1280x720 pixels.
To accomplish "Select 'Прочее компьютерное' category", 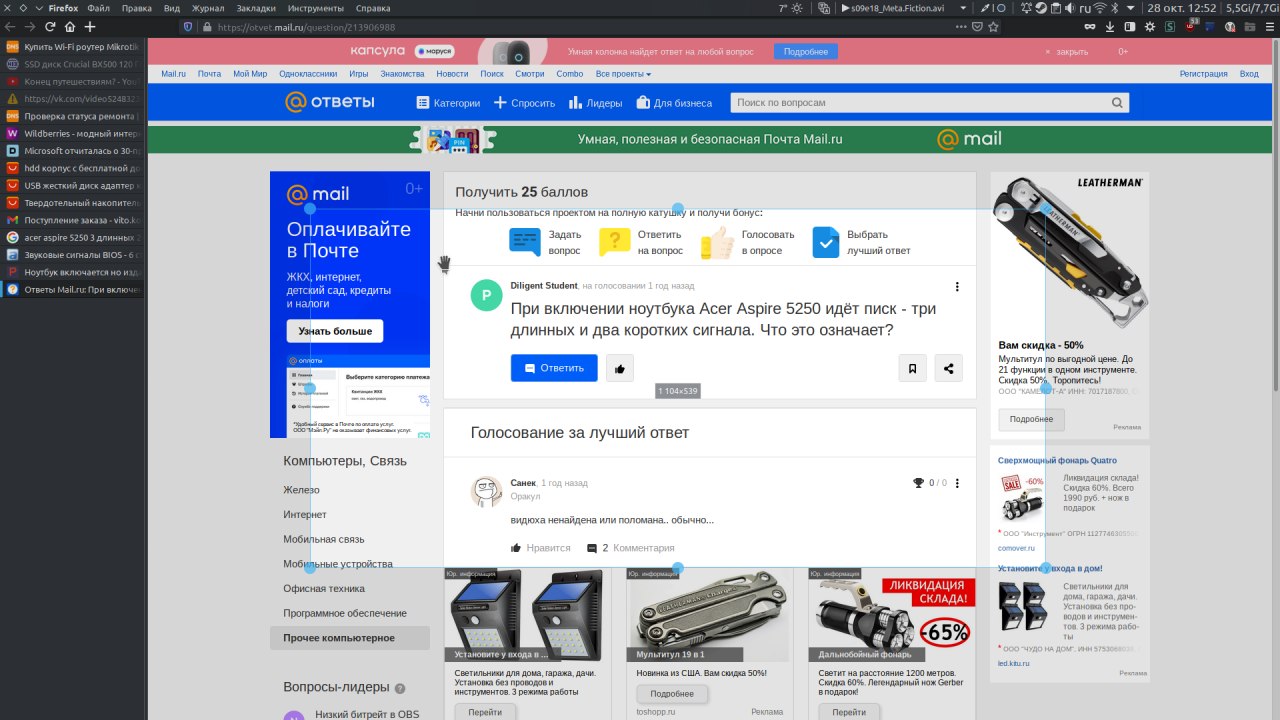I will click(x=350, y=638).
